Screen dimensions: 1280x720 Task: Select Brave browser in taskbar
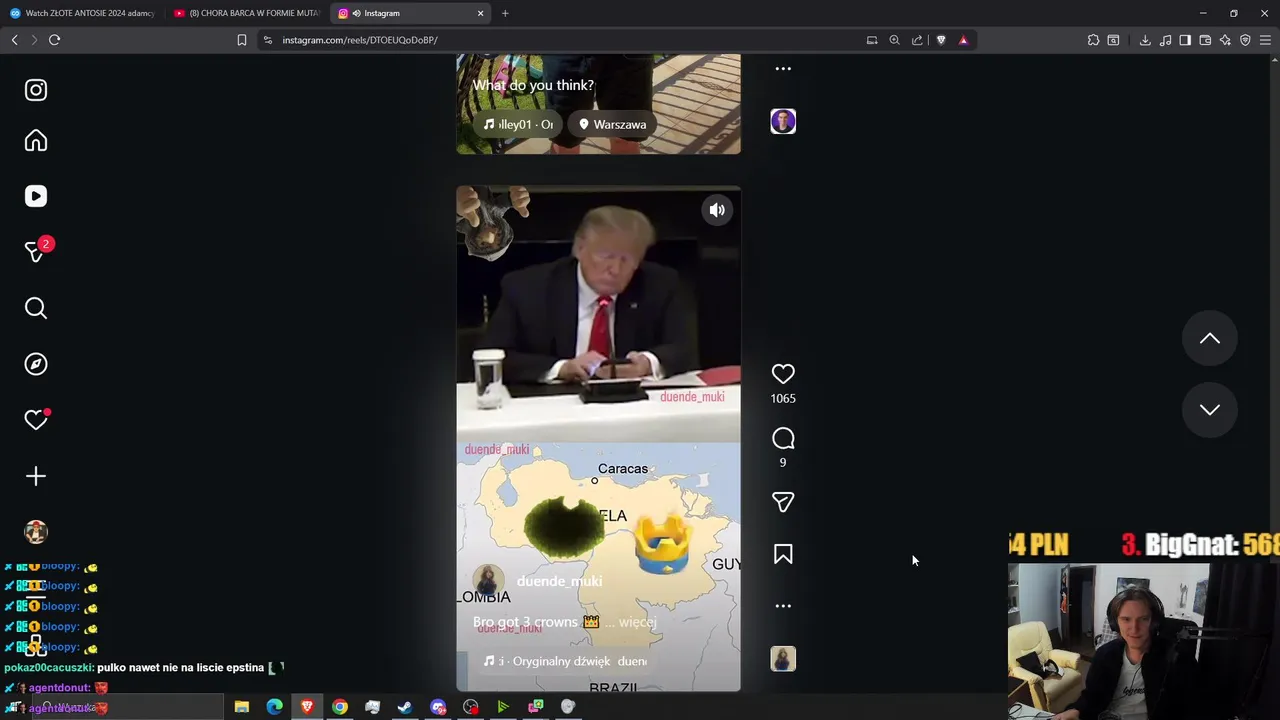pos(307,707)
